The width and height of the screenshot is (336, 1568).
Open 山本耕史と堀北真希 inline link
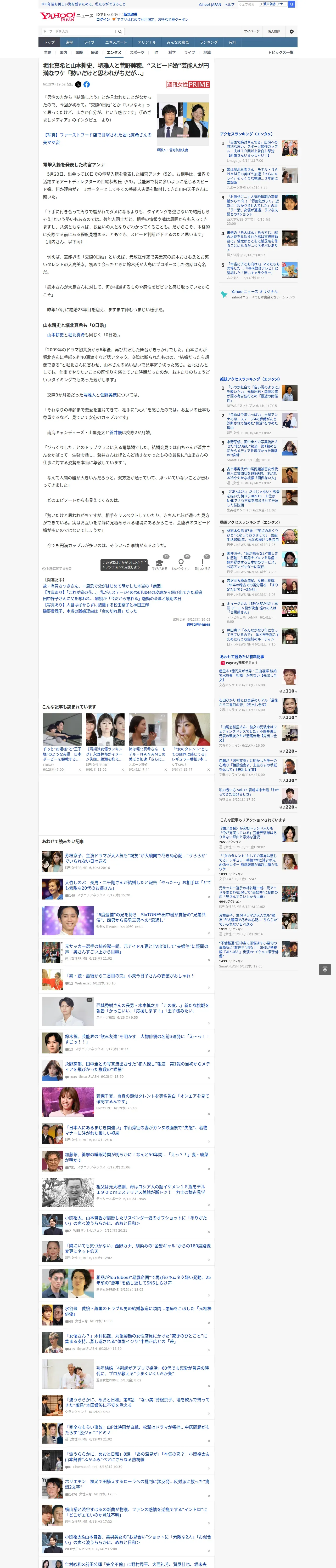point(66,335)
